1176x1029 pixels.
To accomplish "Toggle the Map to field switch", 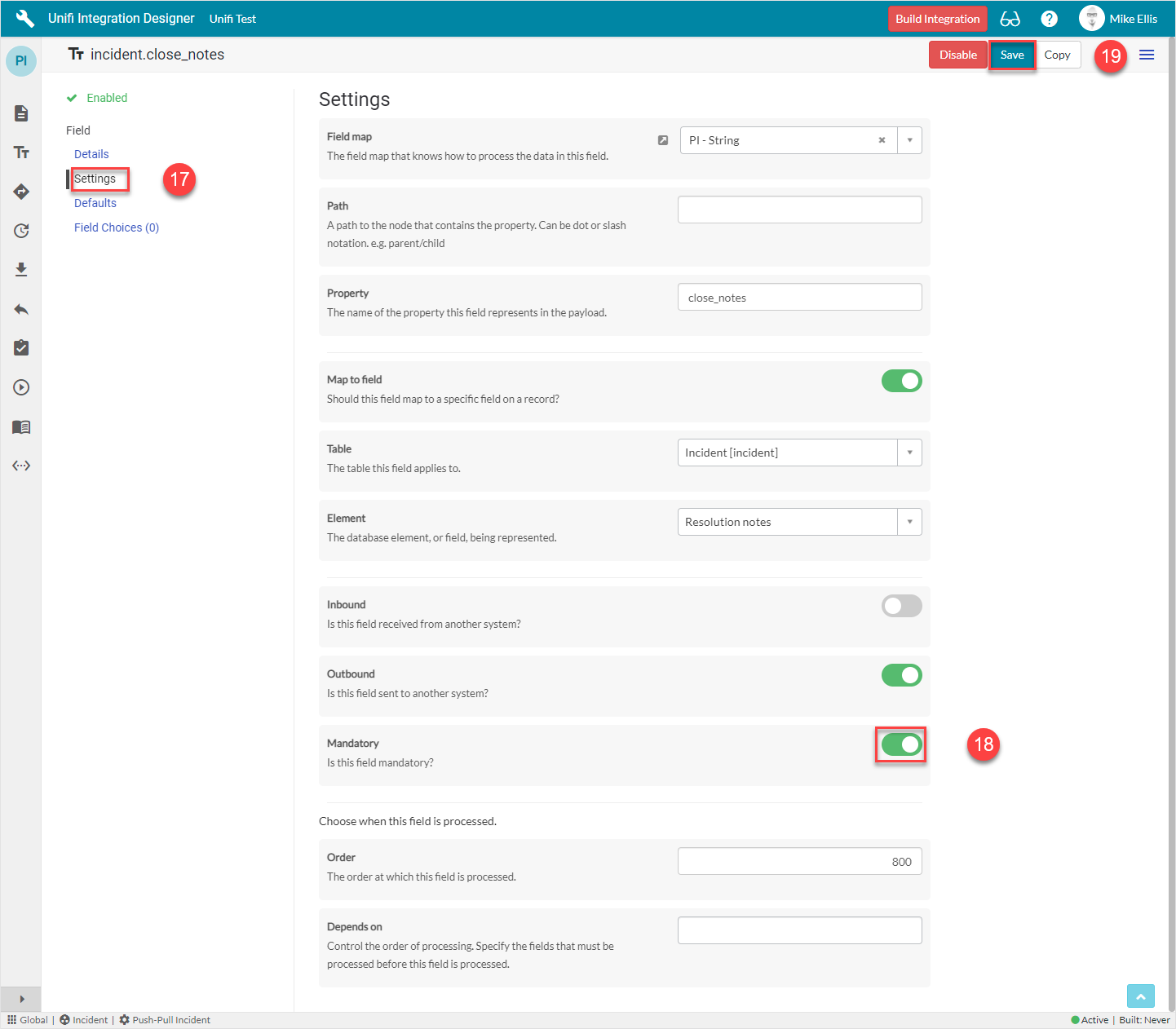I will (x=901, y=381).
